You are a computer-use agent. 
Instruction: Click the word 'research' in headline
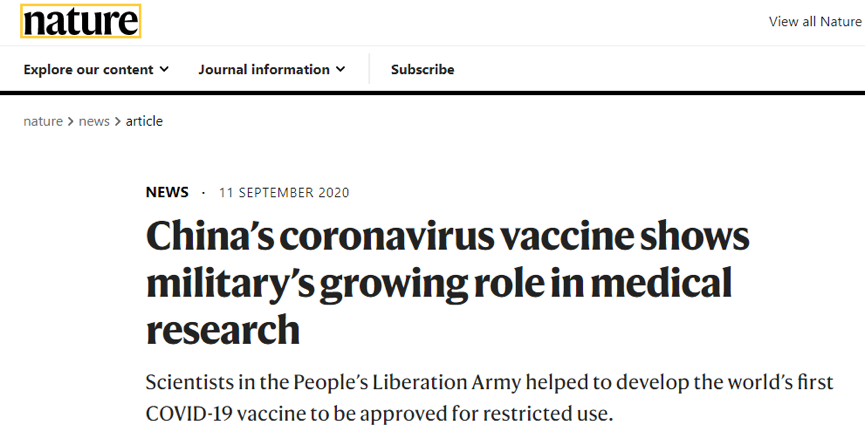(223, 329)
